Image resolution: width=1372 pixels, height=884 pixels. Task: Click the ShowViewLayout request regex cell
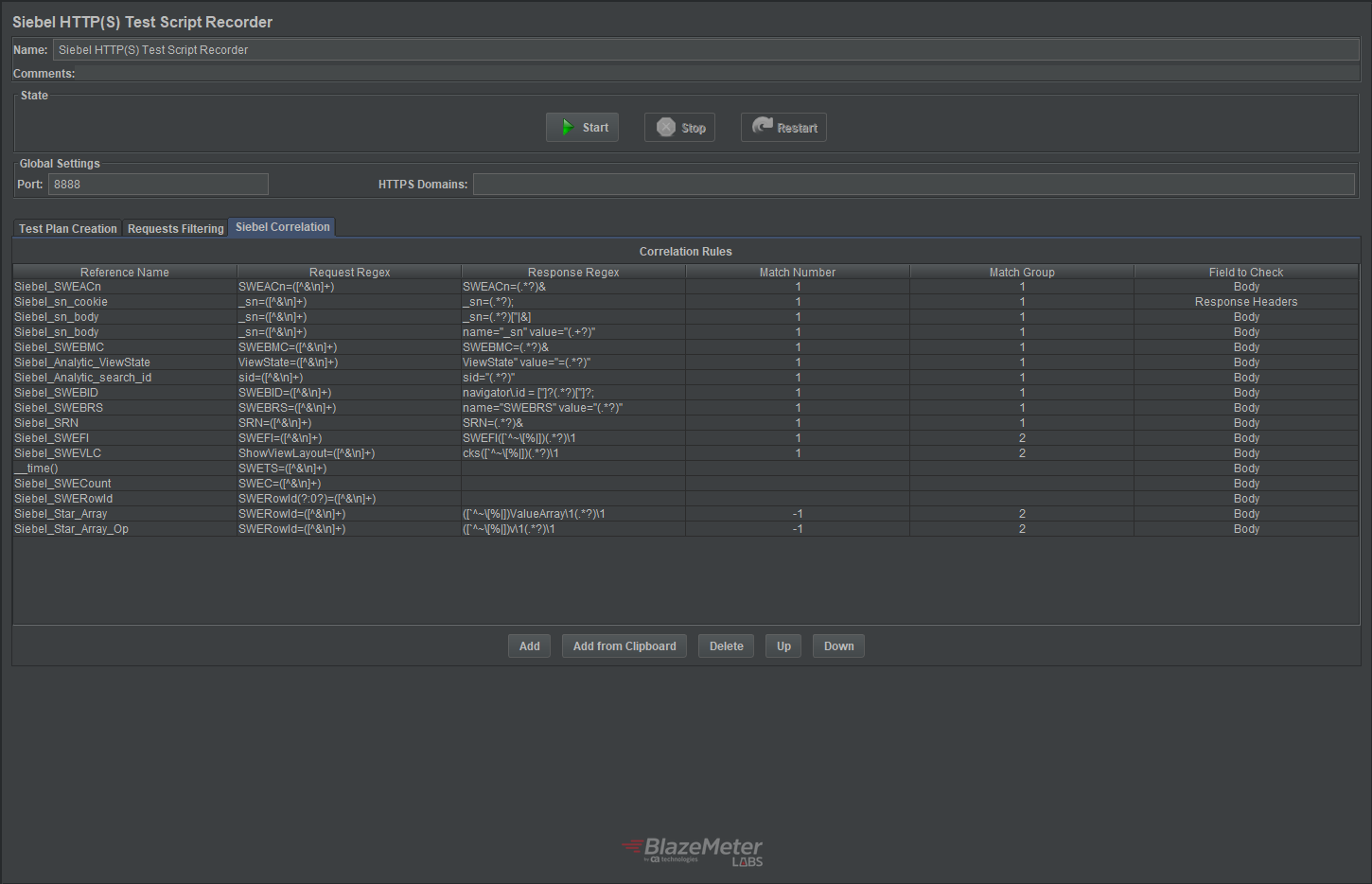pos(349,453)
